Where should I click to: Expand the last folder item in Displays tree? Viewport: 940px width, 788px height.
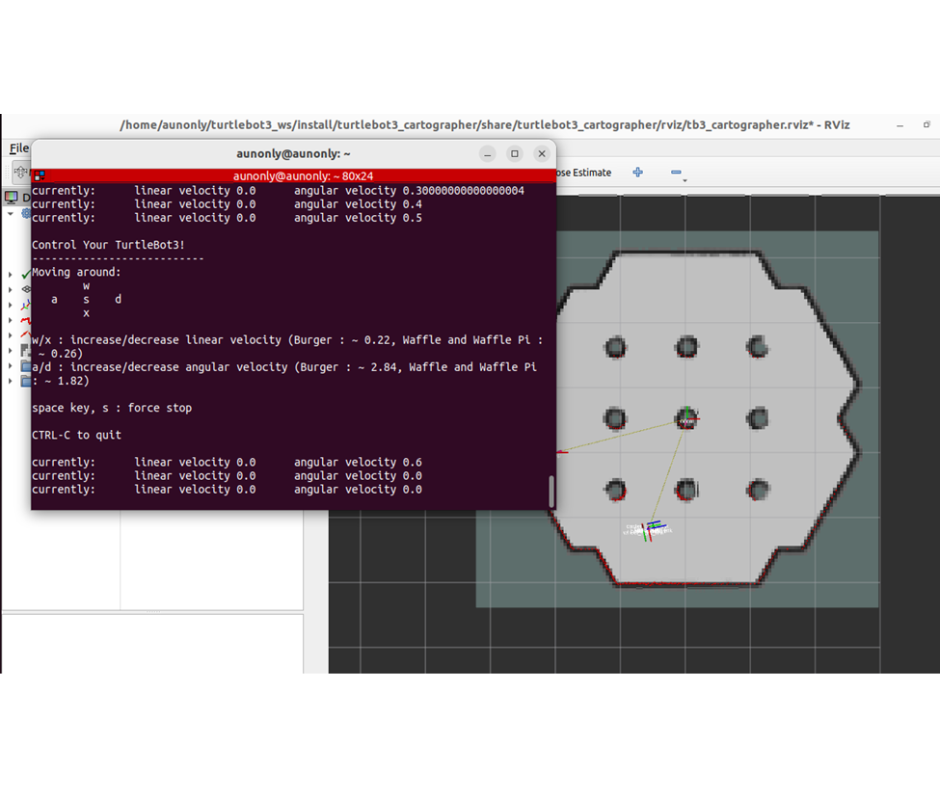click(11, 380)
